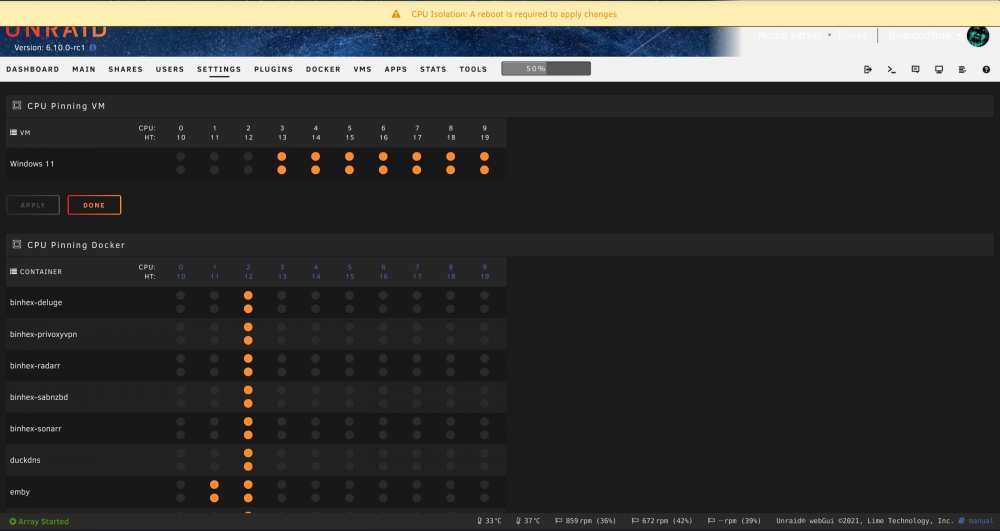Click the monitor system info icon

939,69
